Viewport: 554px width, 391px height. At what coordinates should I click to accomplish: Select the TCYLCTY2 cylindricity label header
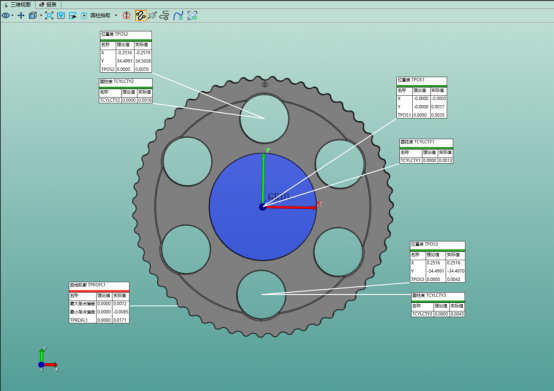(x=125, y=82)
